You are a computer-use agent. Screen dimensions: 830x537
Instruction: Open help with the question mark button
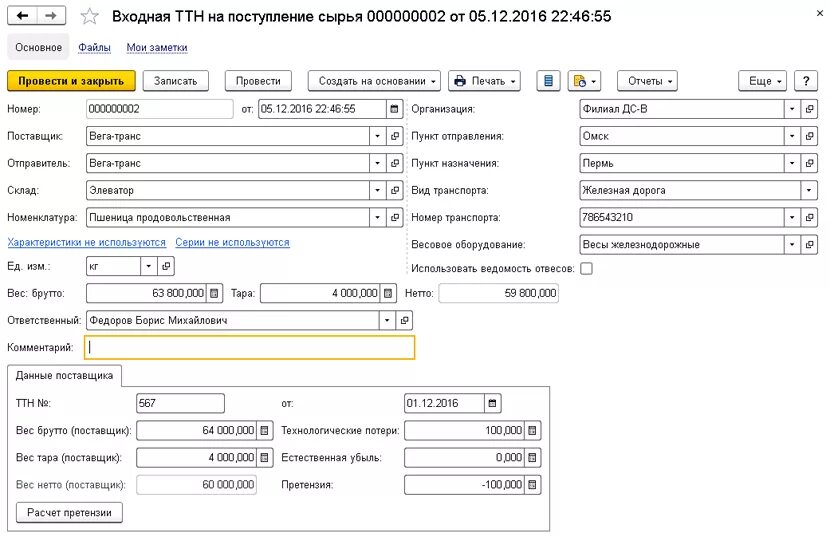click(806, 81)
